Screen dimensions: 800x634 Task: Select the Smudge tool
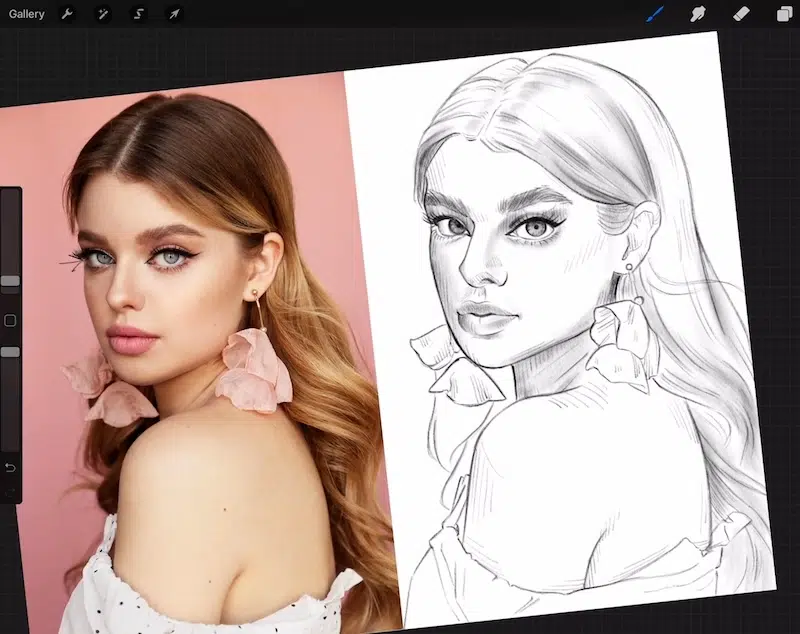pyautogui.click(x=698, y=14)
